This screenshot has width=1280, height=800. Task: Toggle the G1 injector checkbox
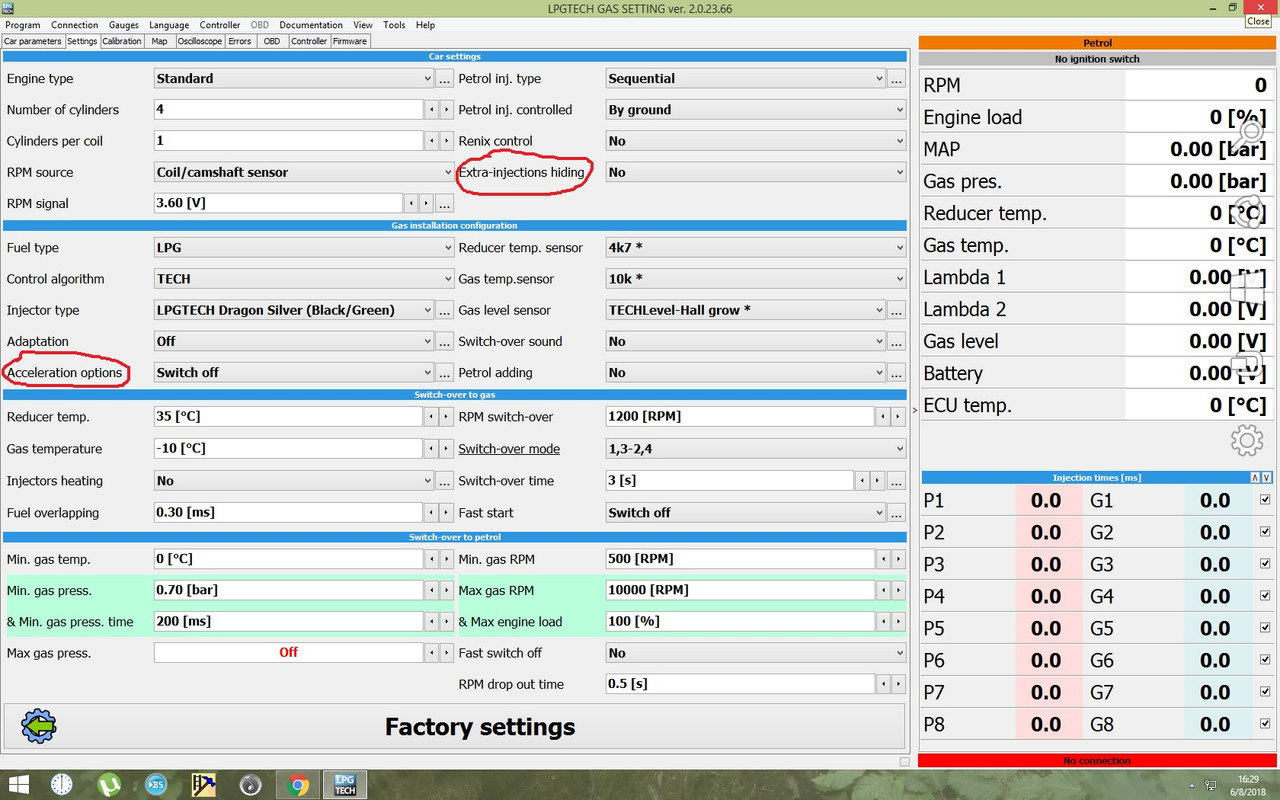point(1265,500)
